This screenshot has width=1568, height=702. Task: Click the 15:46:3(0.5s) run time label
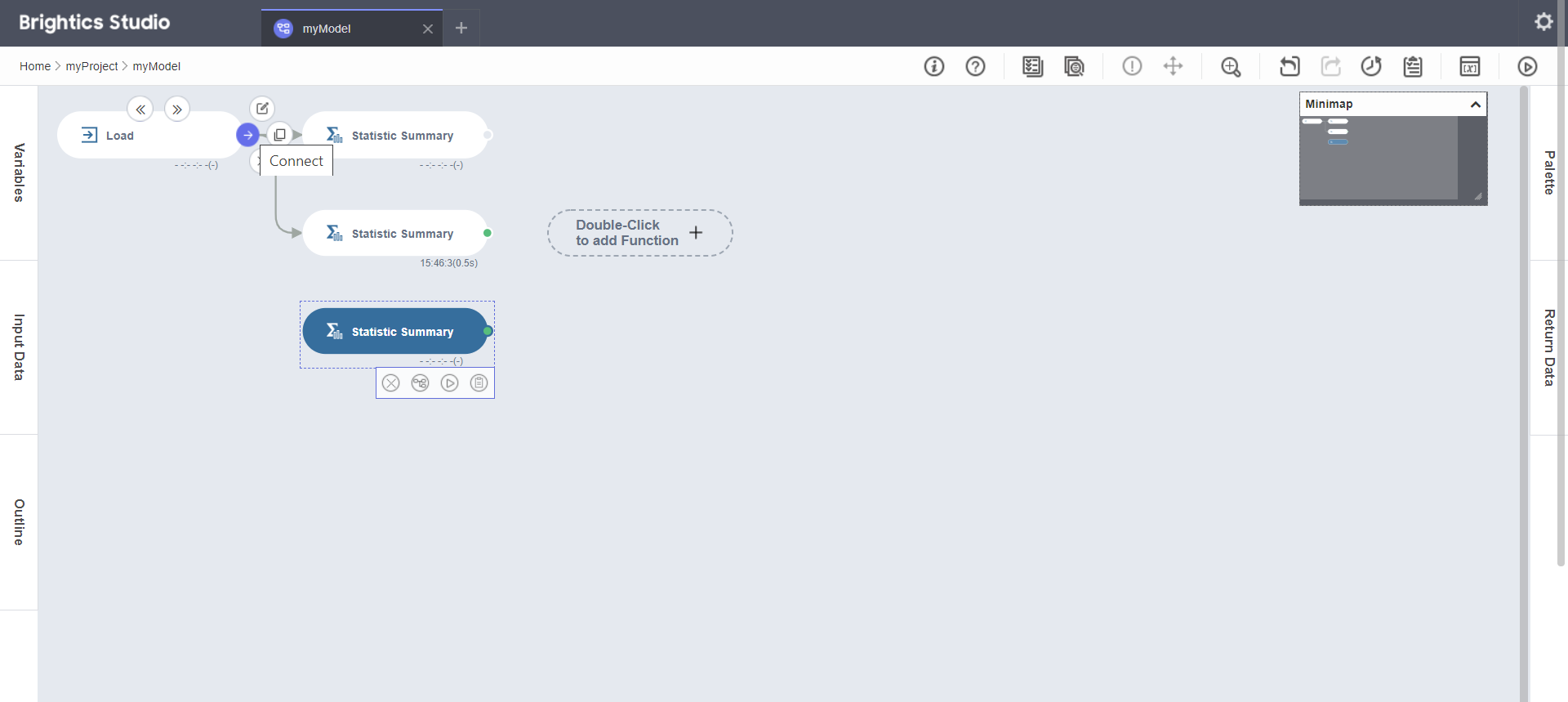pyautogui.click(x=449, y=263)
